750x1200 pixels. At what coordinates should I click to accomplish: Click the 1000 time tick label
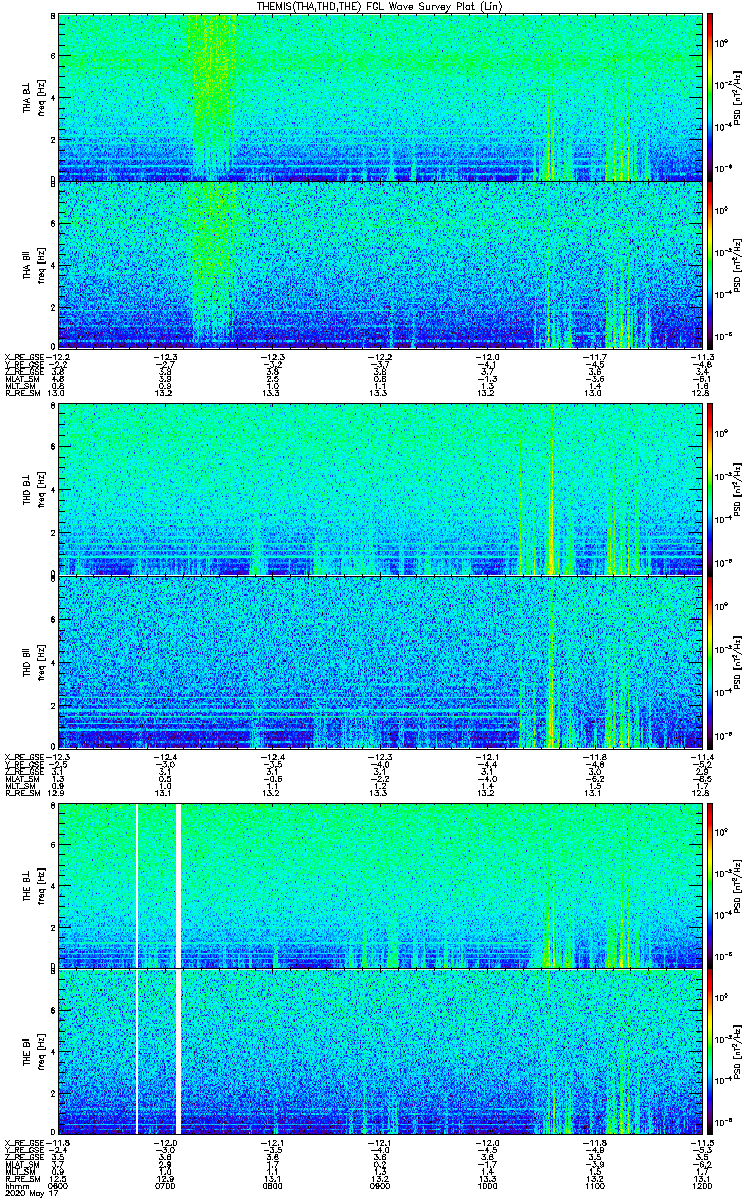pyautogui.click(x=487, y=1185)
